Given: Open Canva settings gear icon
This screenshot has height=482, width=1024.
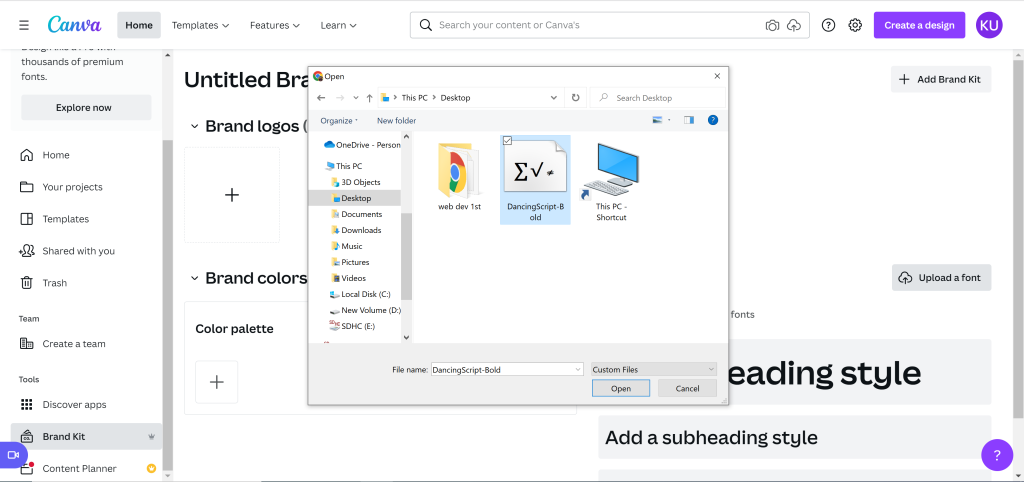Looking at the screenshot, I should pos(855,25).
